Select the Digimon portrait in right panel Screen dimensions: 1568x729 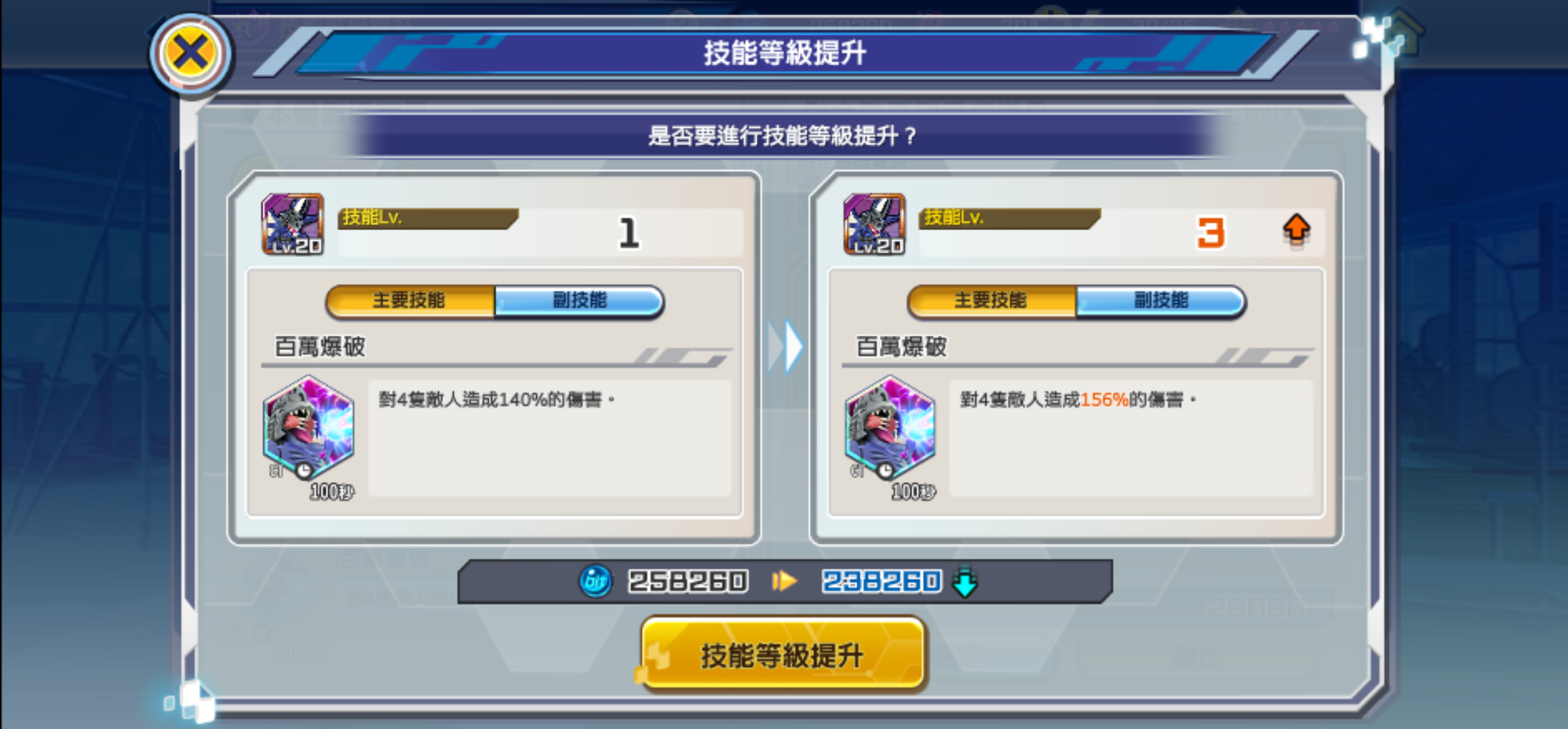tap(875, 225)
